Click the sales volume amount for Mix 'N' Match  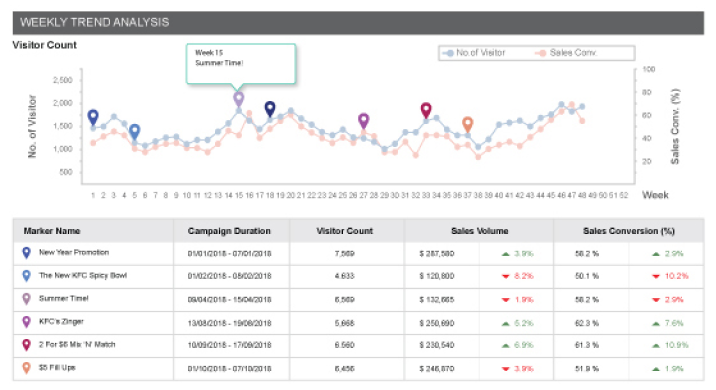[x=437, y=346]
